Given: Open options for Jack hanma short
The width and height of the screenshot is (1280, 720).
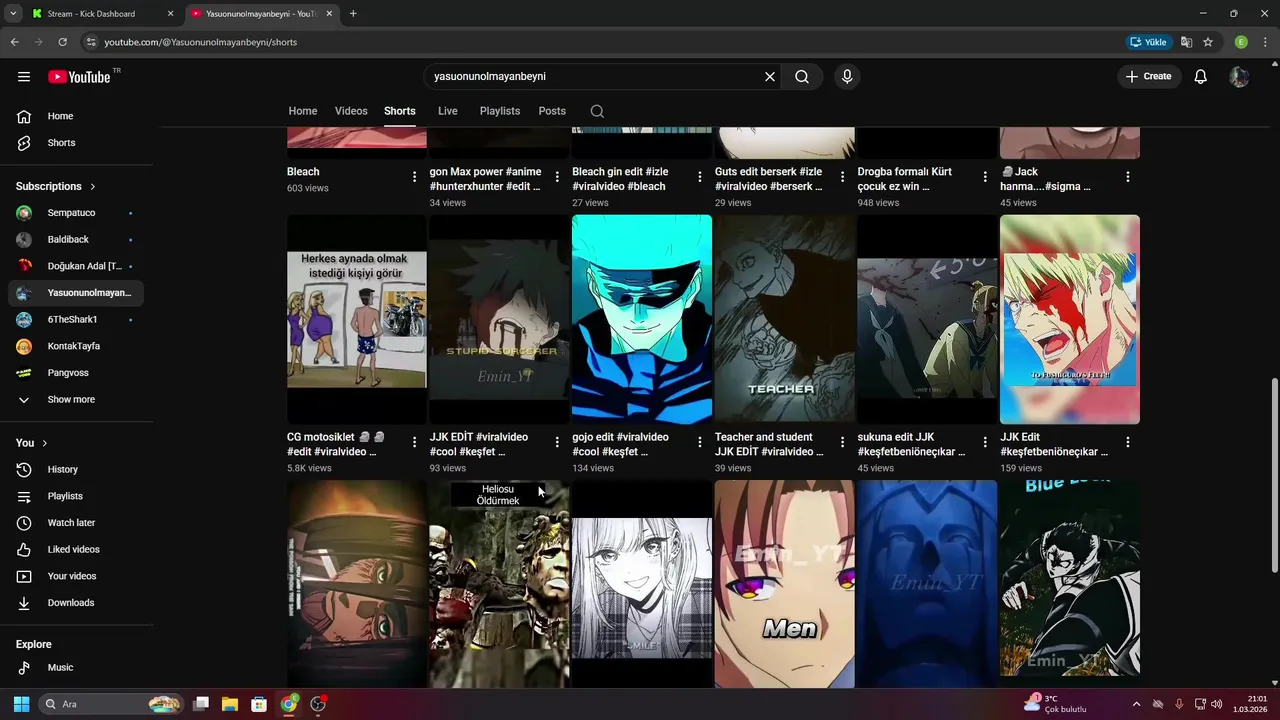Looking at the screenshot, I should [1128, 177].
